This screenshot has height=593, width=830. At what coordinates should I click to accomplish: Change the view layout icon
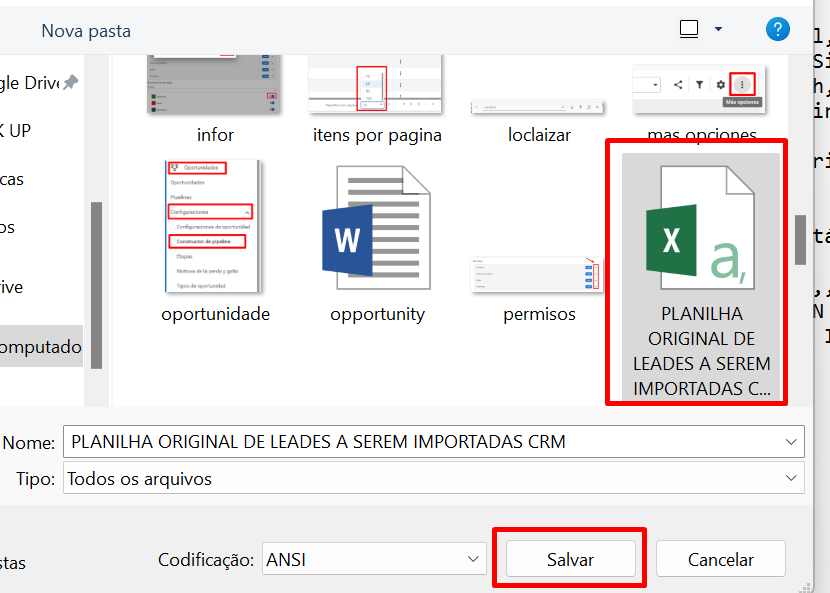coord(689,29)
